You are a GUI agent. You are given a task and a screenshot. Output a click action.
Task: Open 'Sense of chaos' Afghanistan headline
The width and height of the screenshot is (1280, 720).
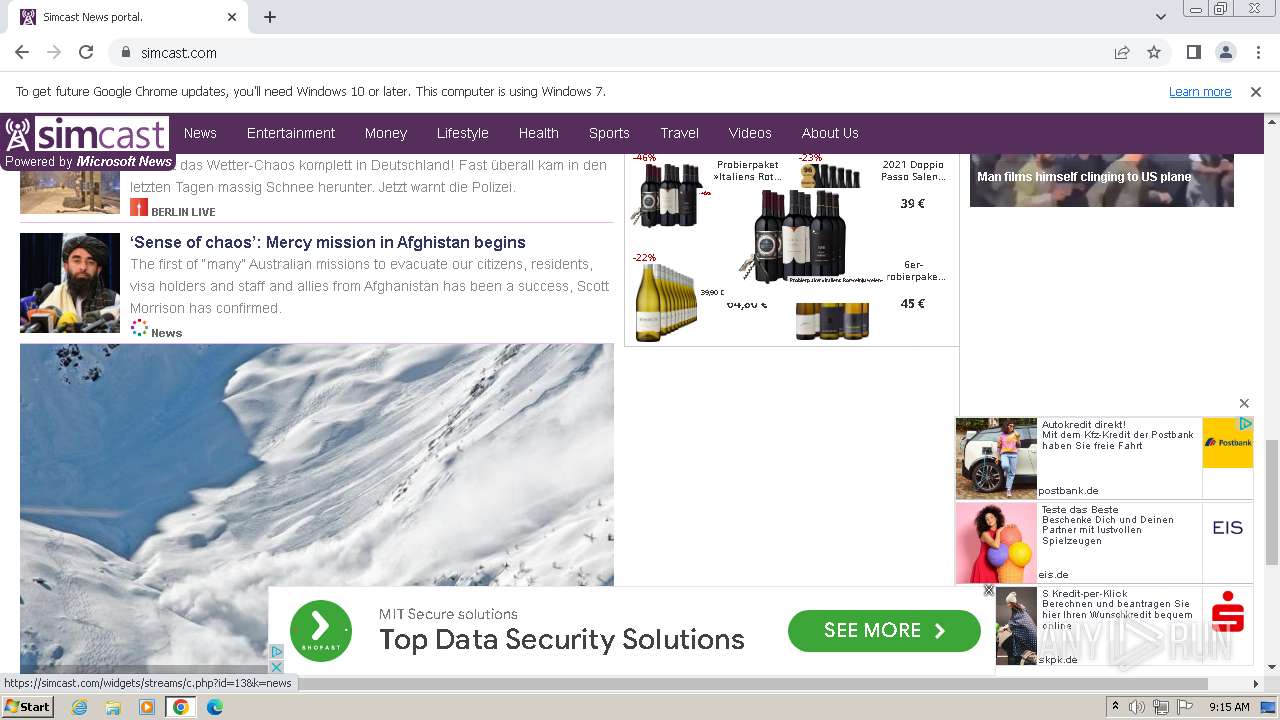tap(328, 242)
